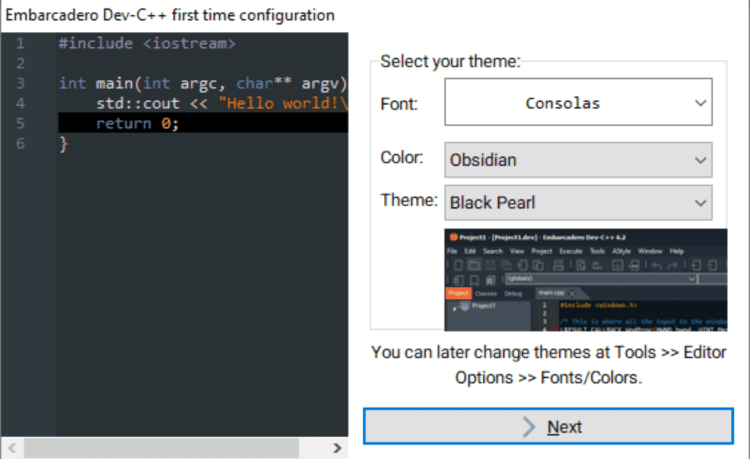Click the right arrow of code scrollbar
Image resolution: width=750 pixels, height=459 pixels.
(x=337, y=448)
